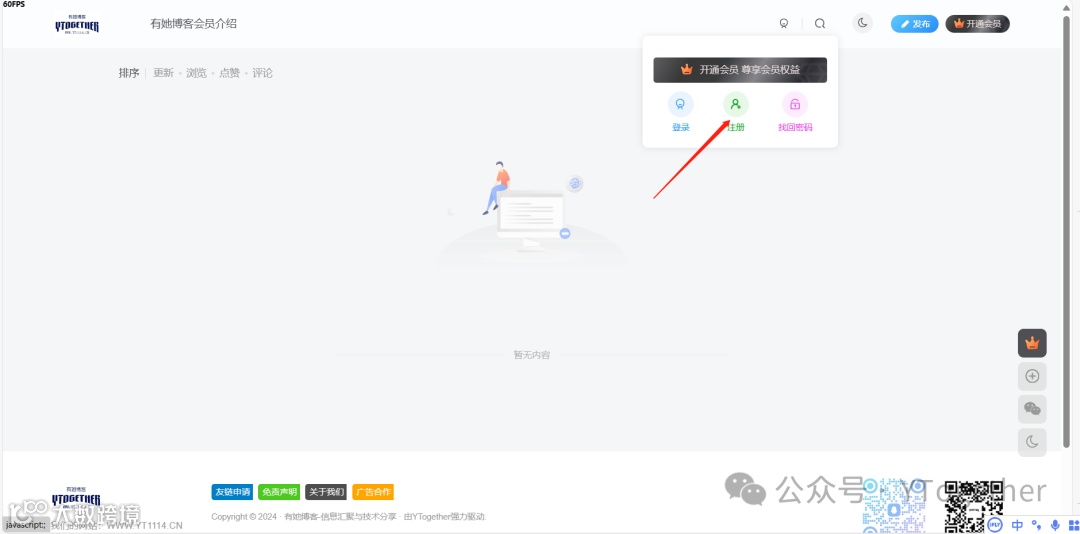The width and height of the screenshot is (1080, 534).
Task: Click the 登录 login icon
Action: pos(681,105)
